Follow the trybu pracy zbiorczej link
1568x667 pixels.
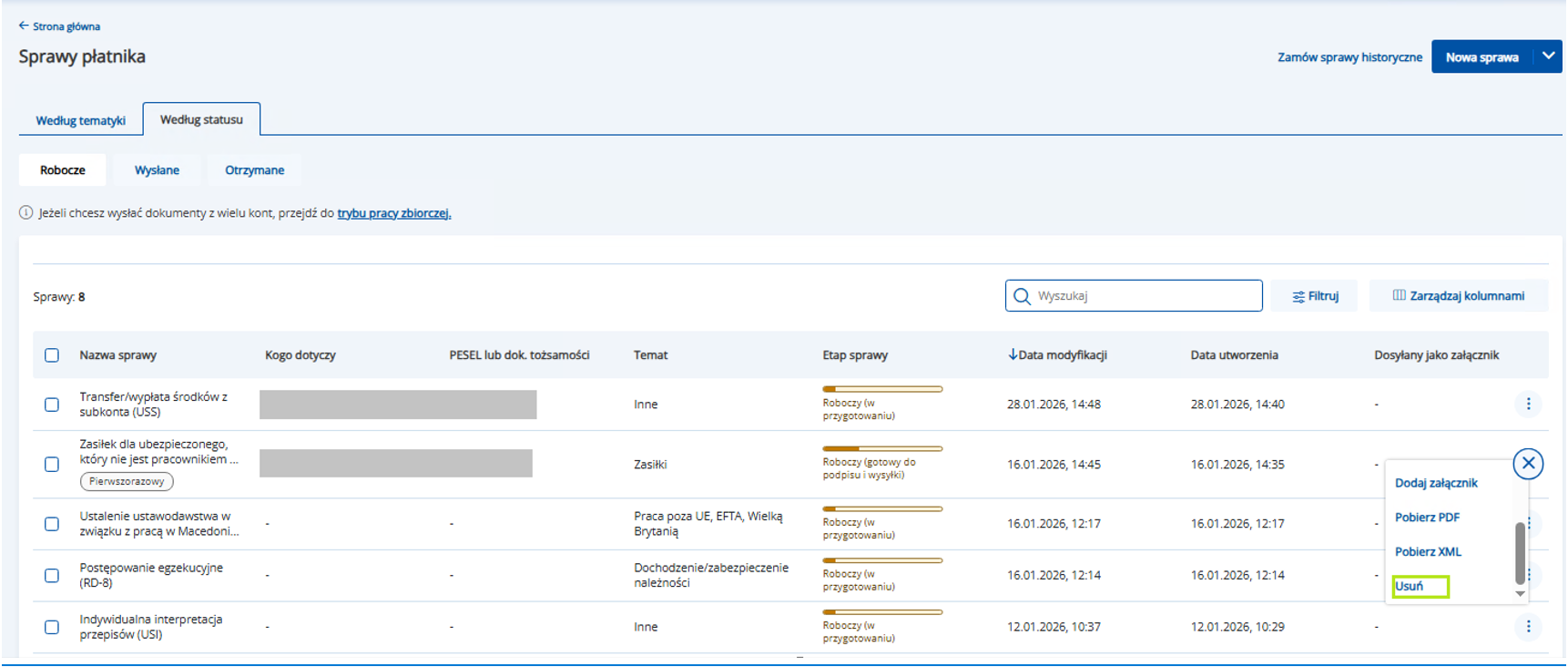tap(393, 213)
